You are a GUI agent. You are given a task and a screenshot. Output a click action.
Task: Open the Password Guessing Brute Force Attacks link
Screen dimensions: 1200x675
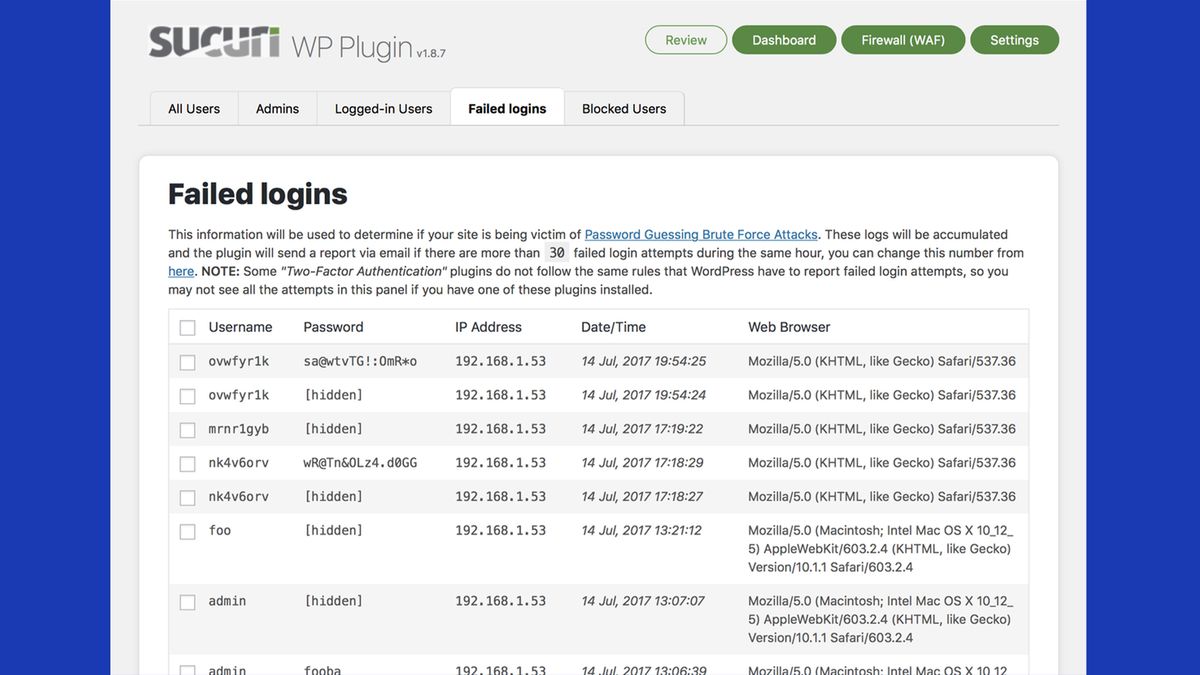tap(701, 233)
